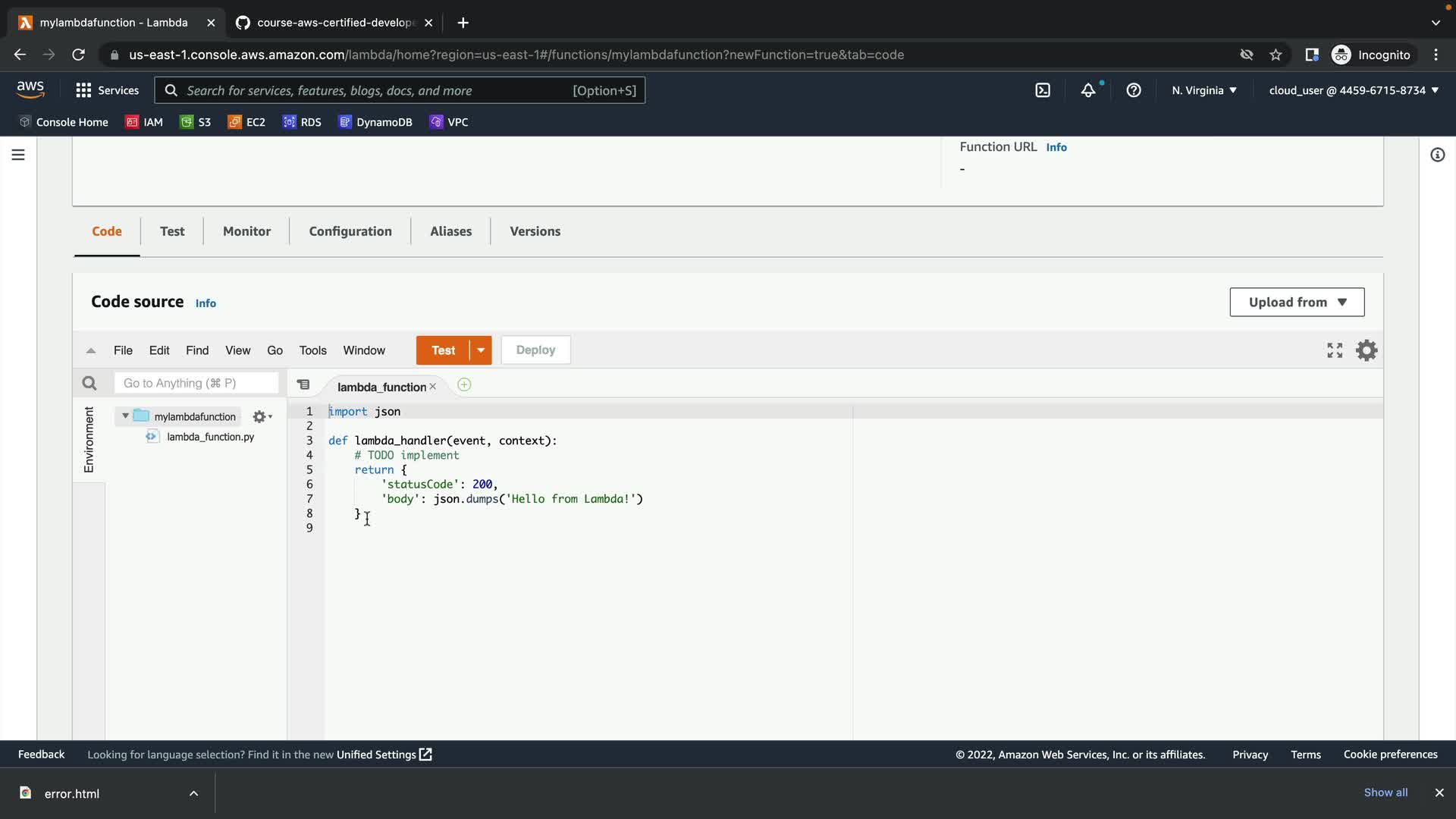1456x819 pixels.
Task: Toggle fullscreen editor mode icon
Action: pyautogui.click(x=1335, y=350)
